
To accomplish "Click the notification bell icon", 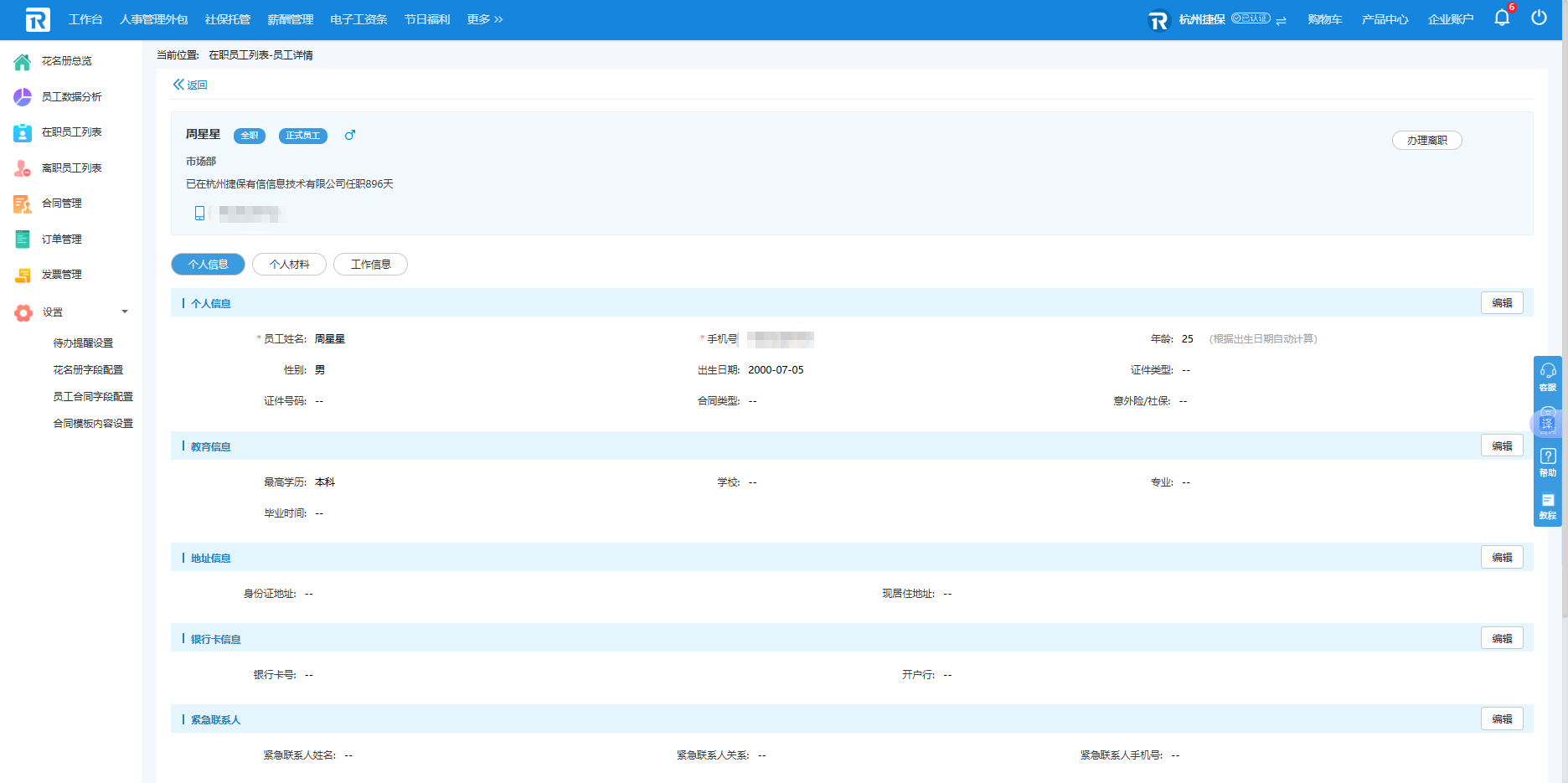I will click(x=1501, y=18).
